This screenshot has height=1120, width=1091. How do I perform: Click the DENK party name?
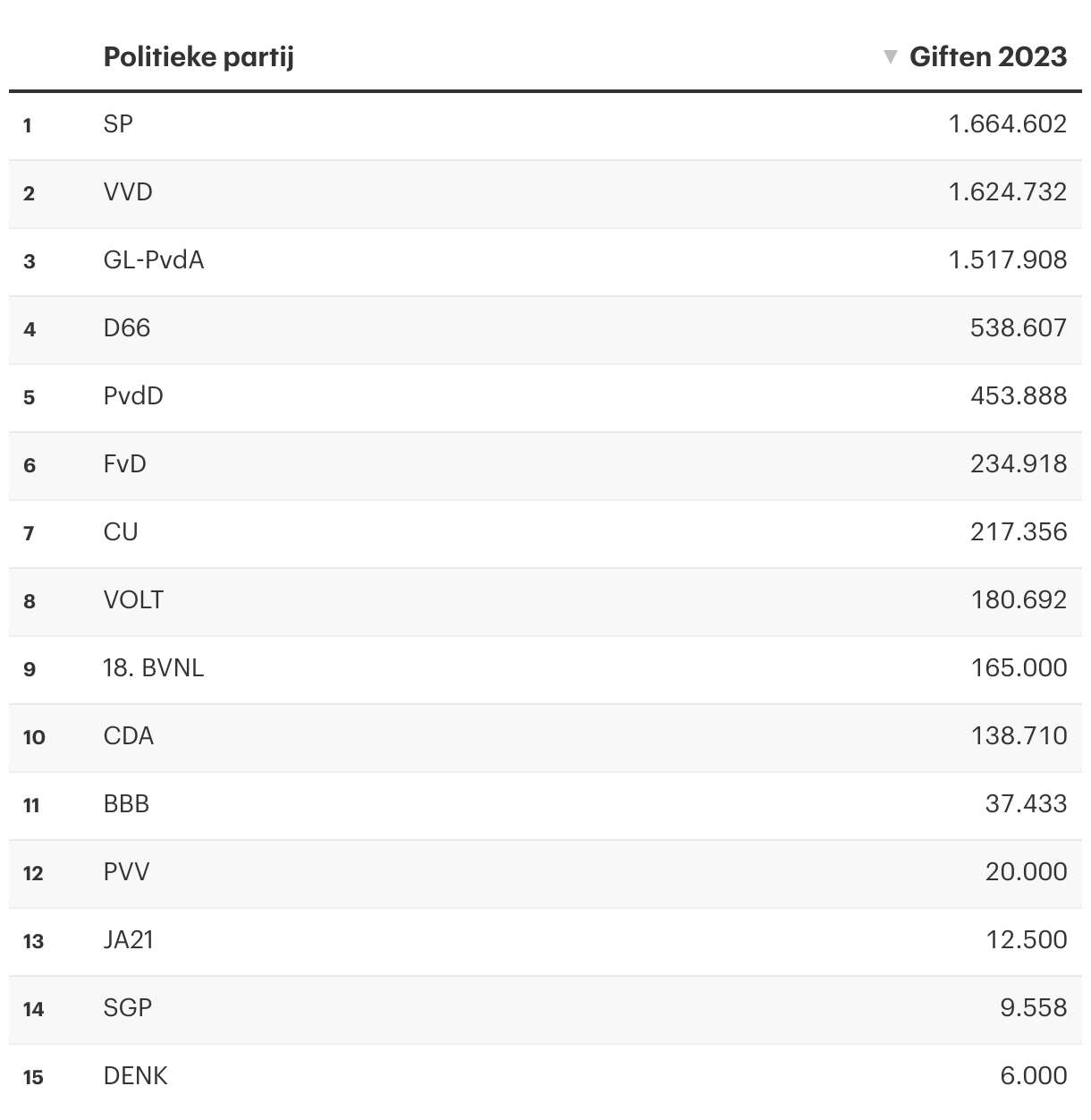point(136,1076)
